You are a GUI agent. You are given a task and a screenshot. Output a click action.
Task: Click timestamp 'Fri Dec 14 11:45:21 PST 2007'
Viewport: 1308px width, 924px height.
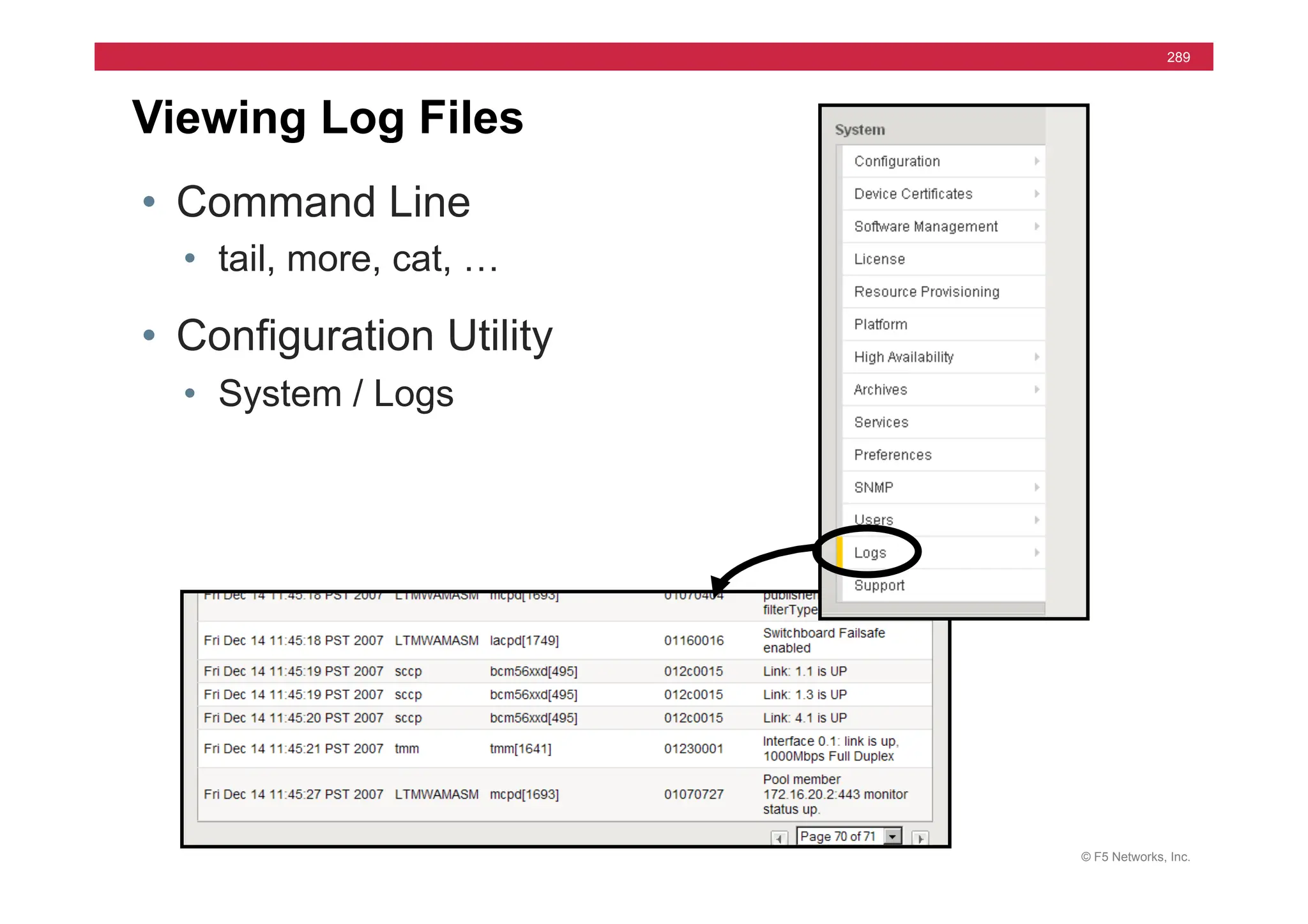293,748
